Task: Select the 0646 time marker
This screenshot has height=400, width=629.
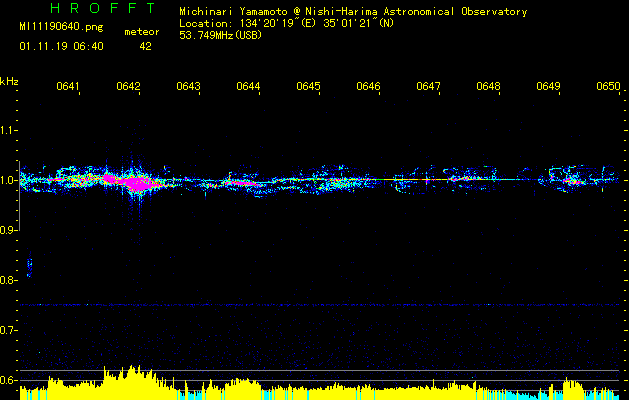Action: point(368,87)
